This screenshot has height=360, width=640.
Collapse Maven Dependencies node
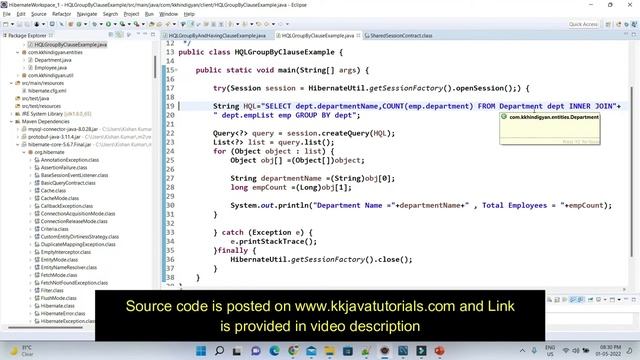pos(11,122)
